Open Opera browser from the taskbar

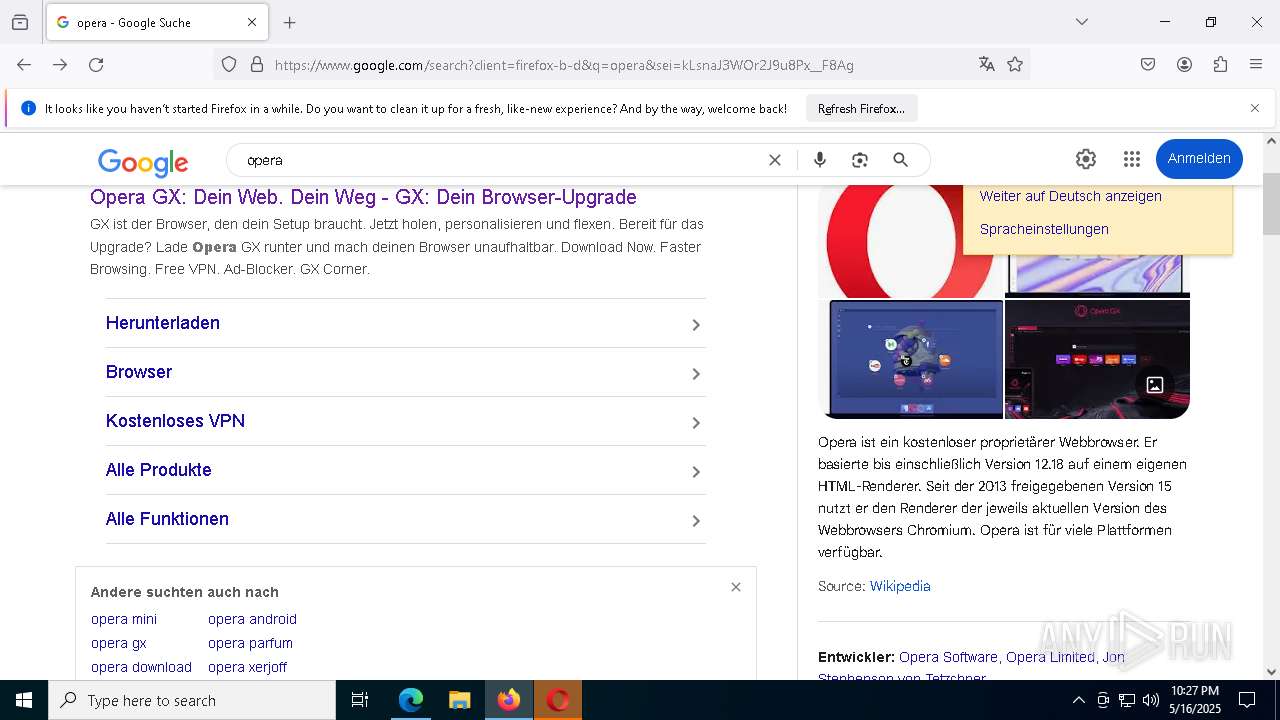(558, 700)
